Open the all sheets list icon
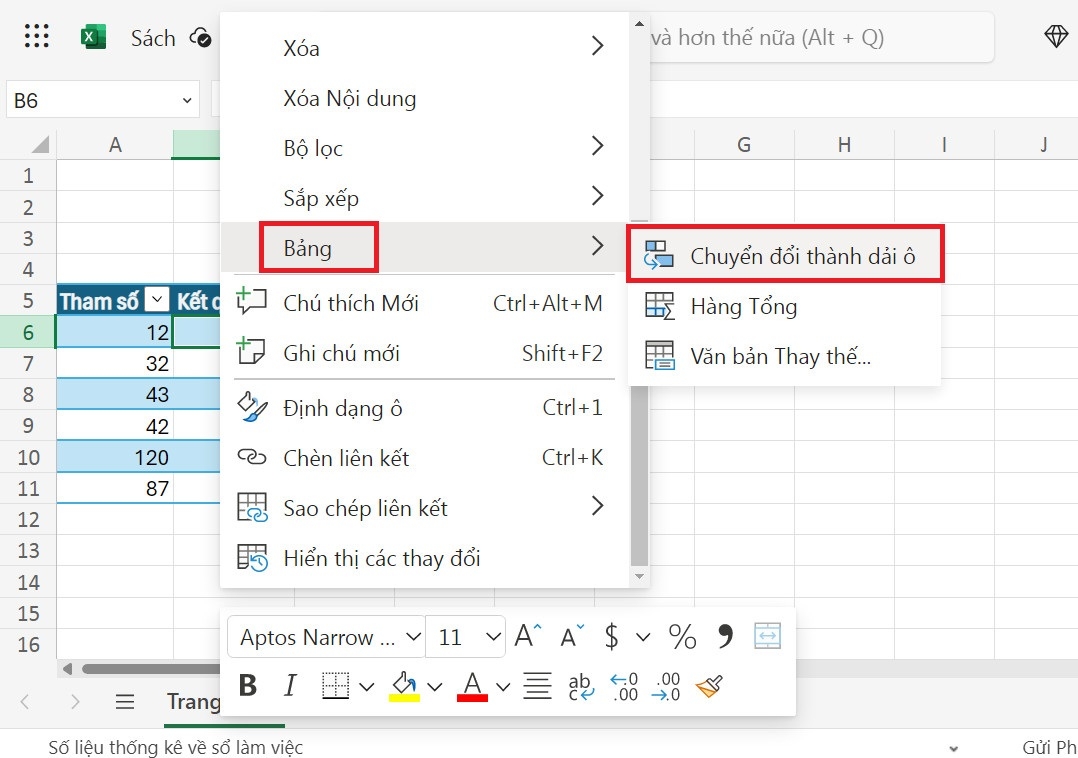 tap(124, 702)
